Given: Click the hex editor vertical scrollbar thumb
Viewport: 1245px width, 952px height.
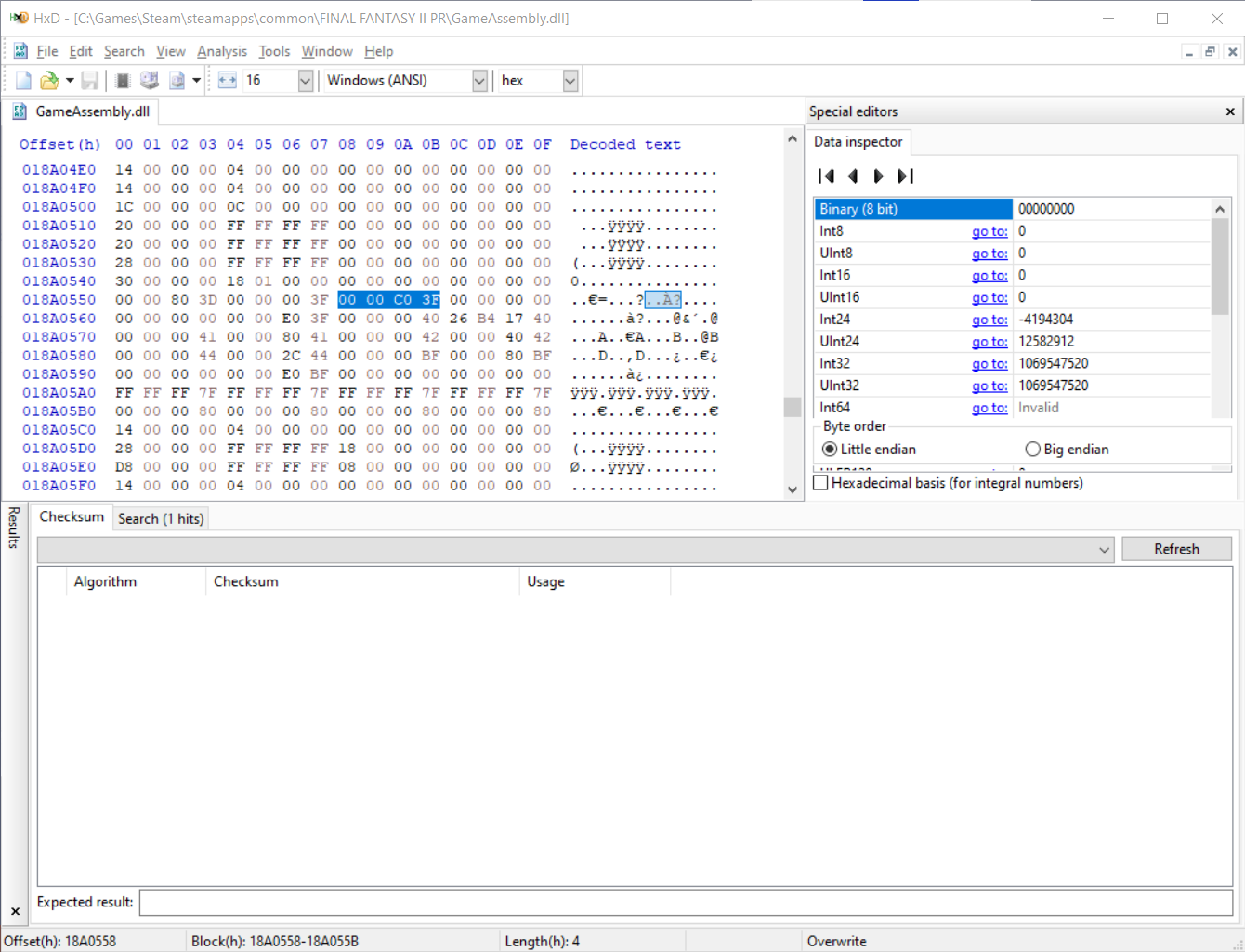Looking at the screenshot, I should pos(793,407).
